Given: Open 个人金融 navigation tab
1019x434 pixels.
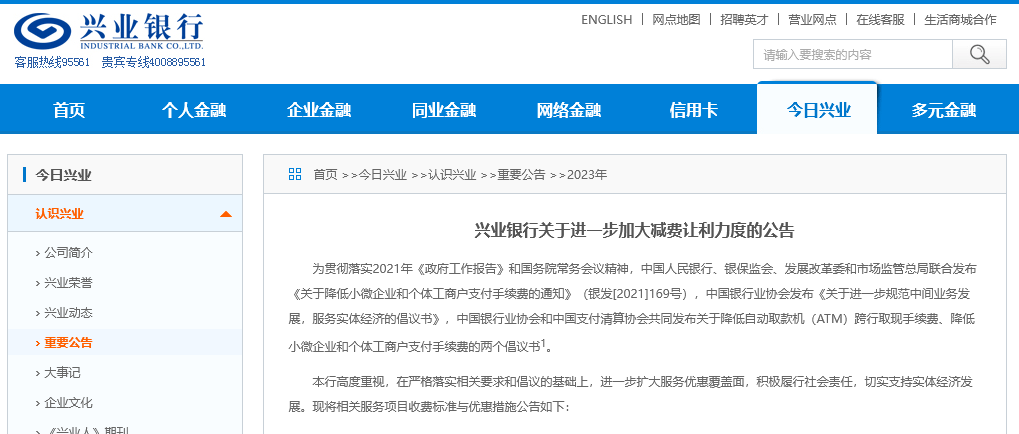Looking at the screenshot, I should coord(194,110).
